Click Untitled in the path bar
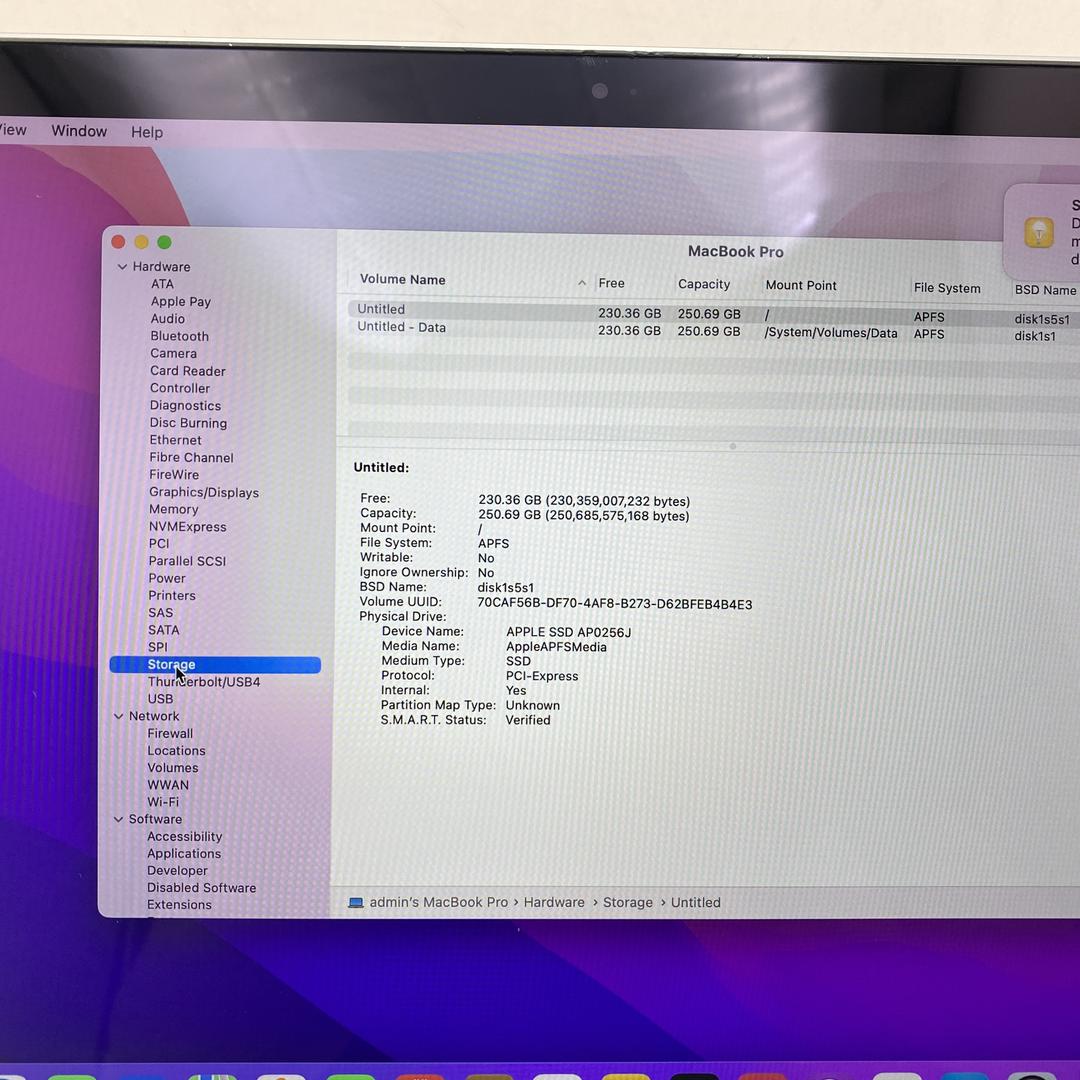Viewport: 1080px width, 1080px height. 696,902
